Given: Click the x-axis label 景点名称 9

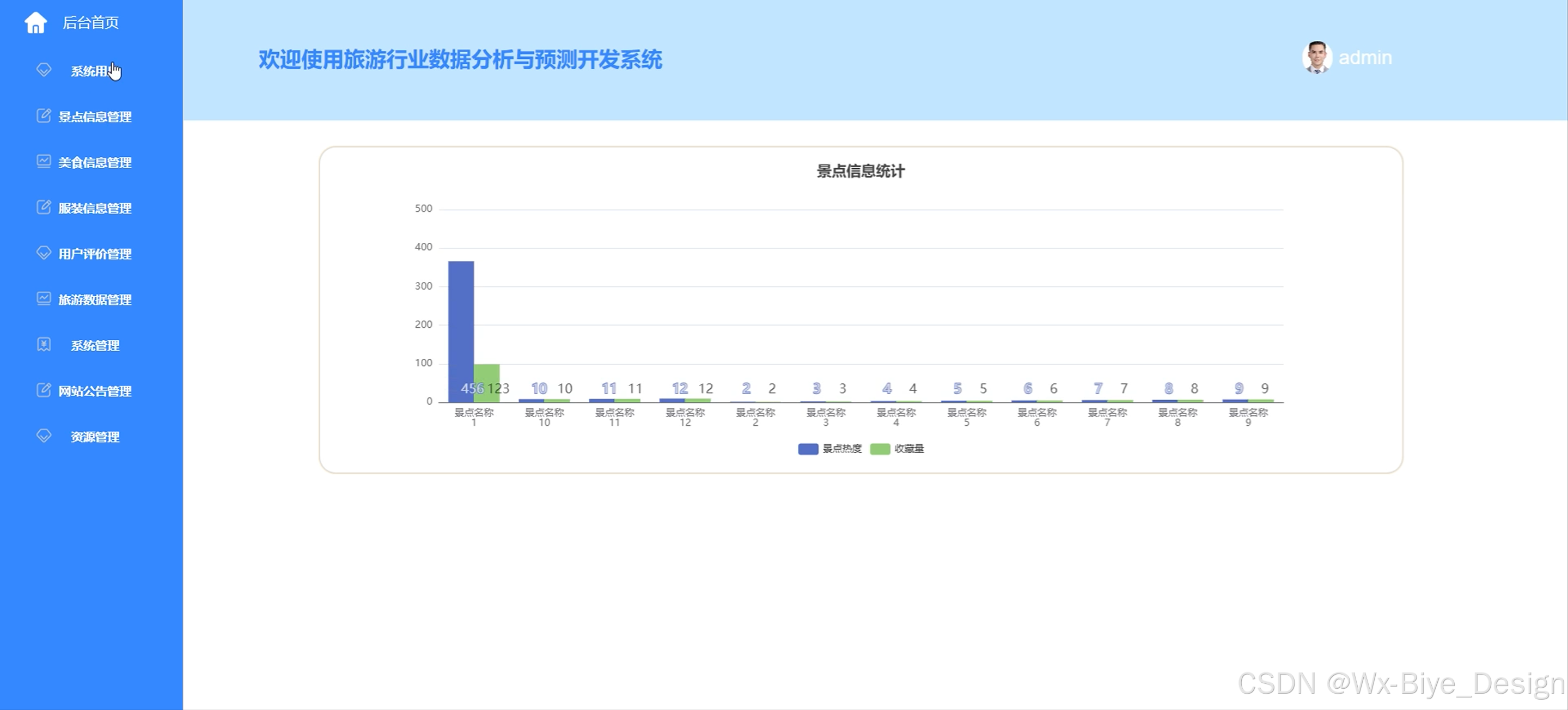Looking at the screenshot, I should (x=1248, y=418).
